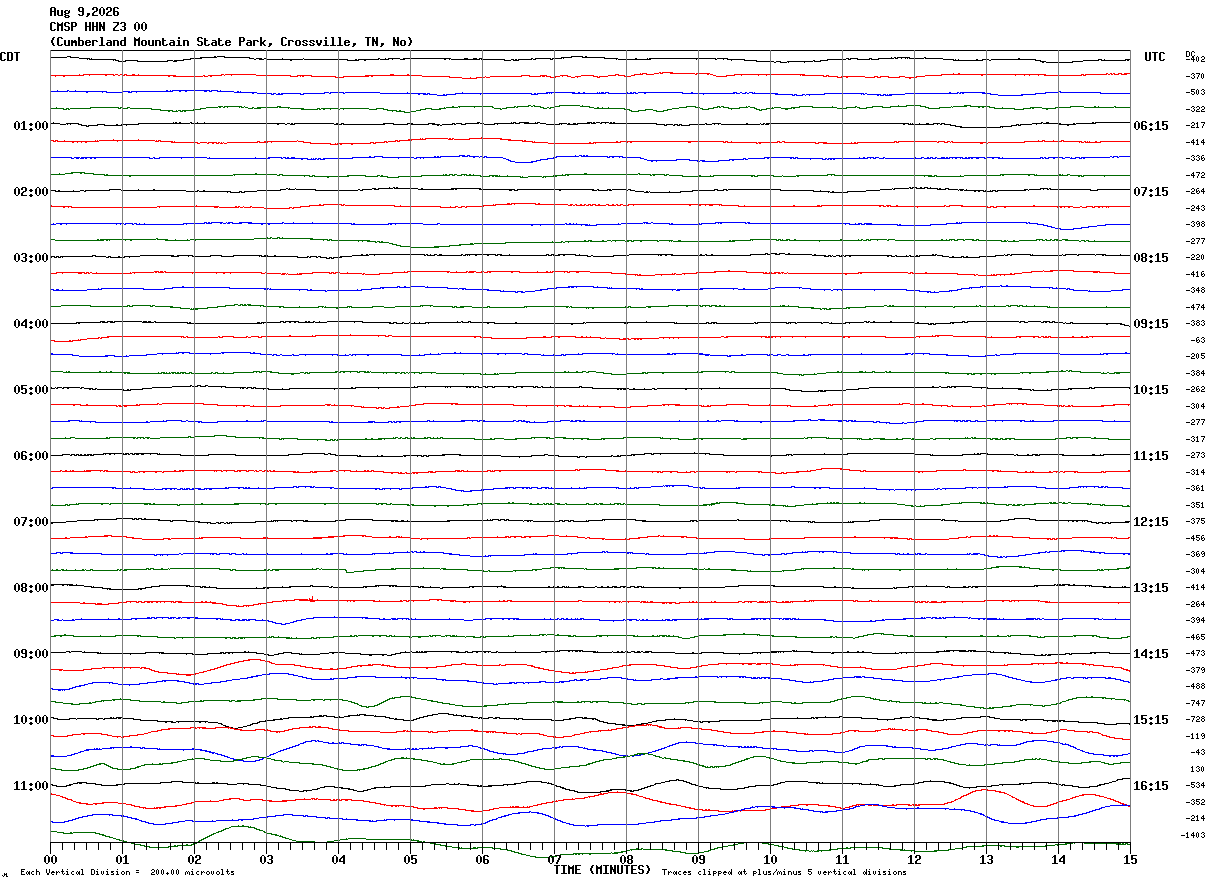Click the DC offset value '-1403'
The height and width of the screenshot is (886, 1210).
point(1193,835)
